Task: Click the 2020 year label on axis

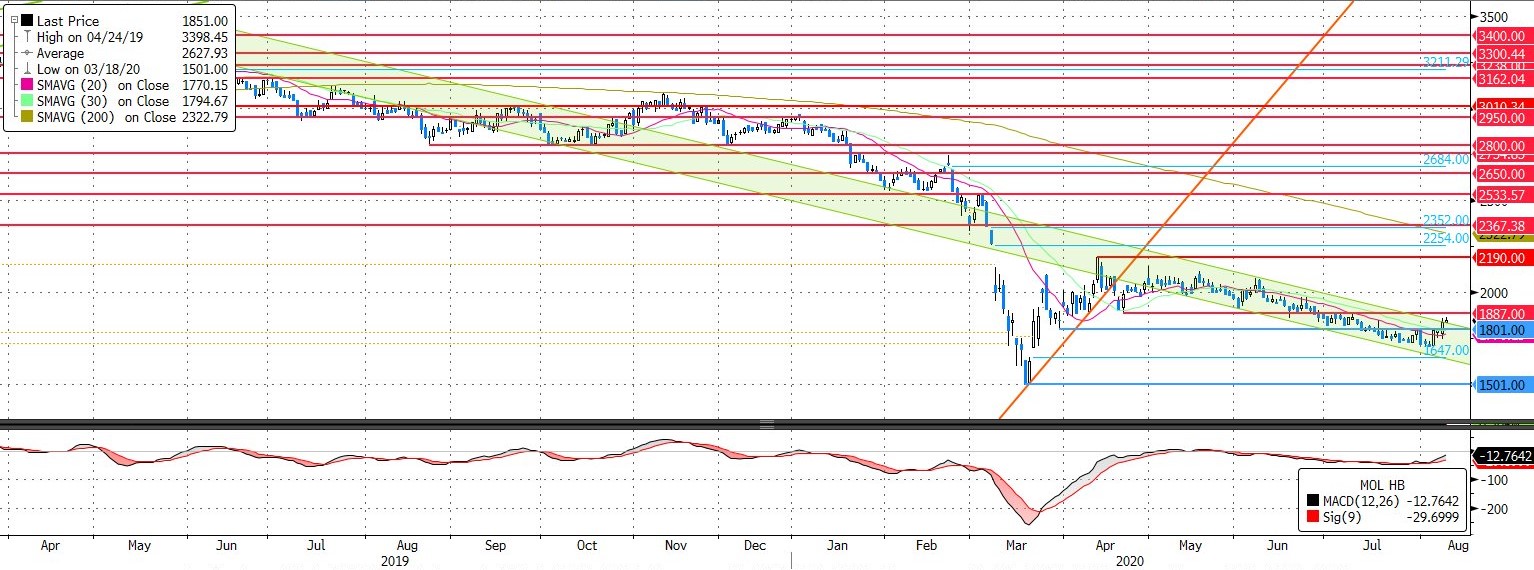Action: [1129, 560]
